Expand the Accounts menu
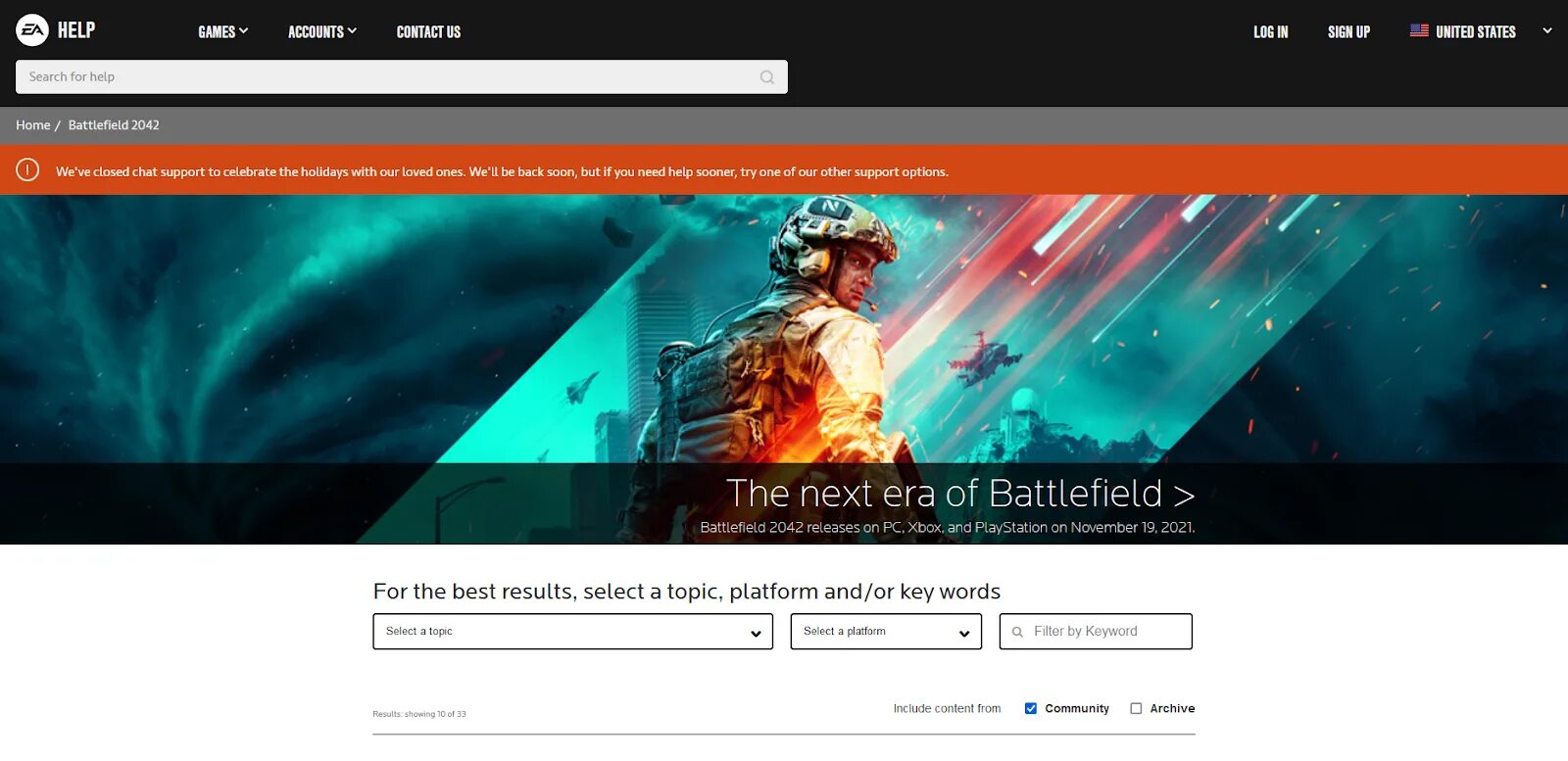This screenshot has width=1568, height=761. 322,31
